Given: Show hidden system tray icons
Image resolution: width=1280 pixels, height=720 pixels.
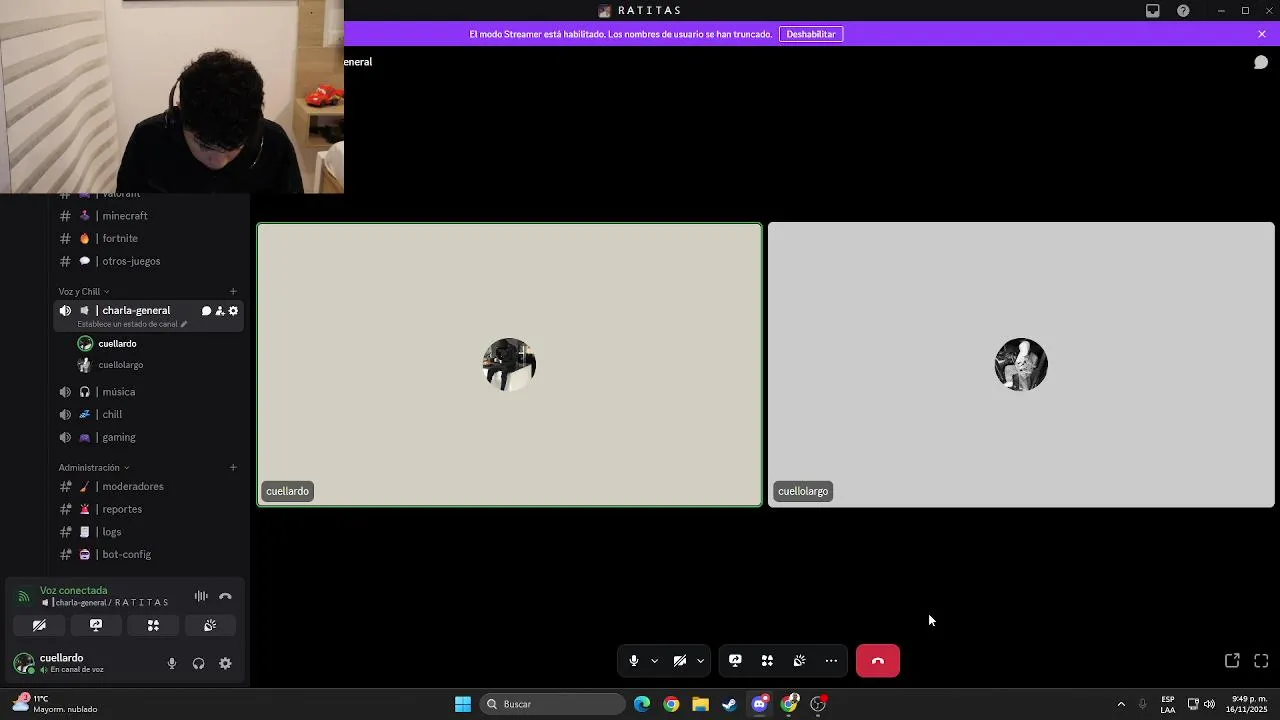Looking at the screenshot, I should coord(1121,704).
